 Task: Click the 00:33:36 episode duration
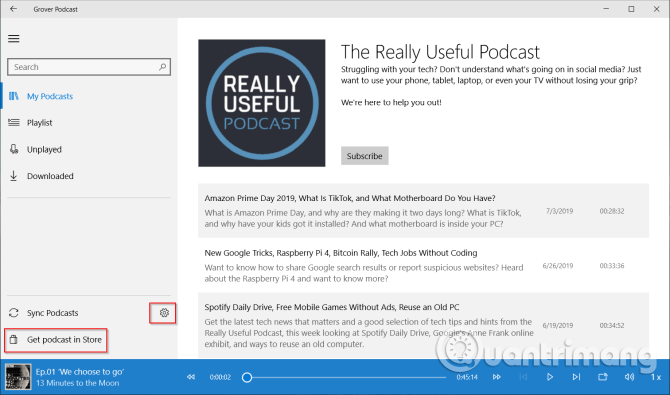[x=611, y=265]
